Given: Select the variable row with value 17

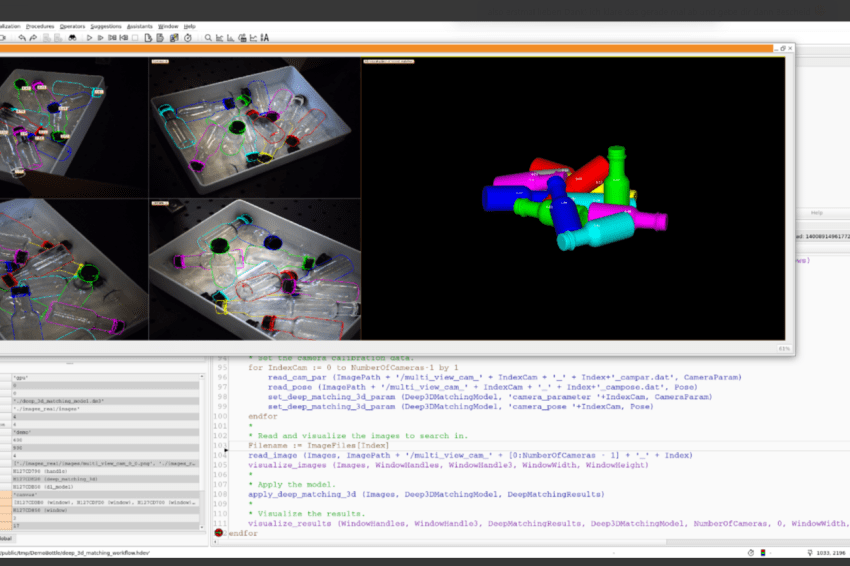Looking at the screenshot, I should pyautogui.click(x=106, y=526).
